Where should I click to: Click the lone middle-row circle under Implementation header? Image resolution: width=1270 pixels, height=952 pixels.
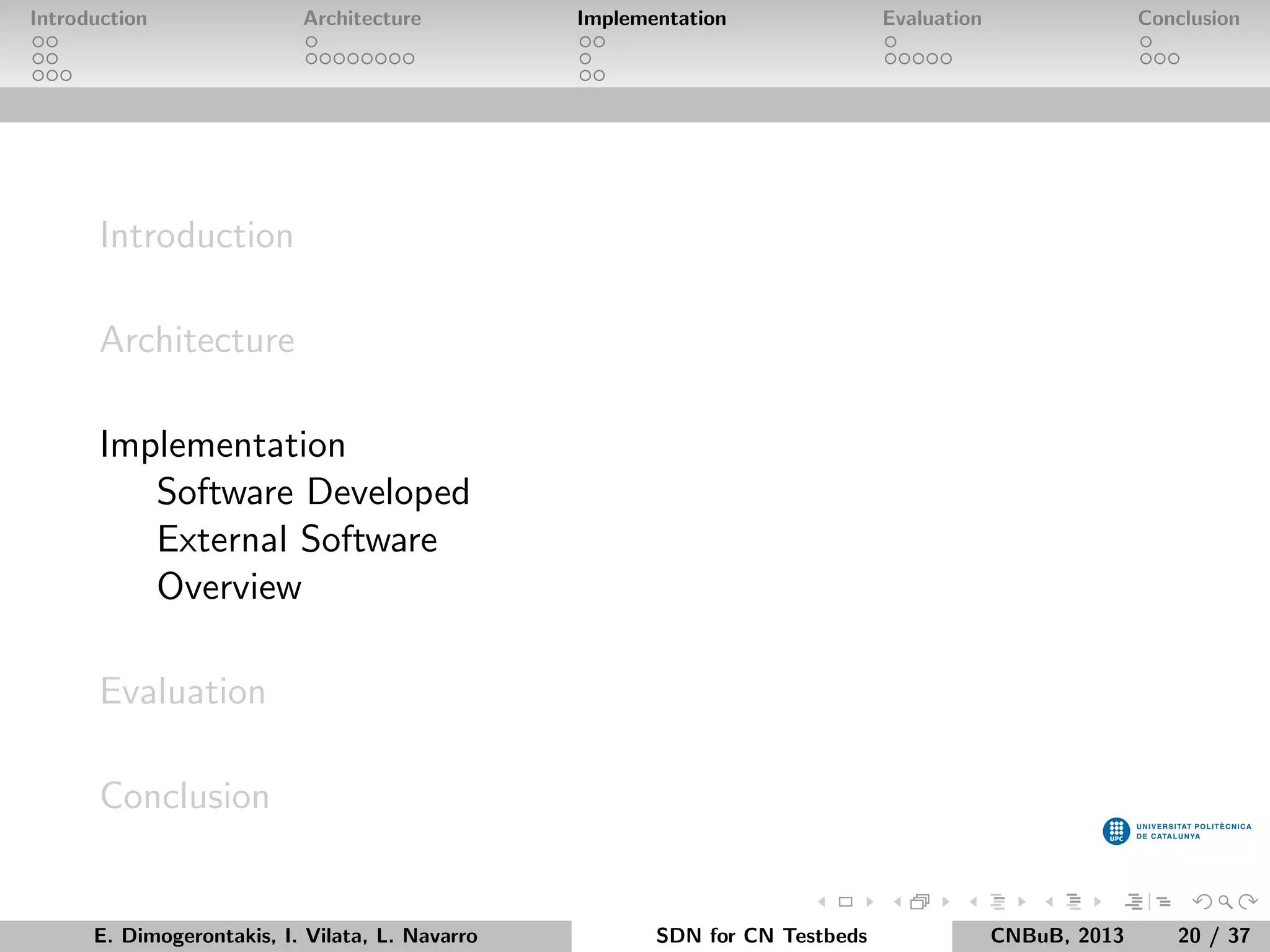point(585,58)
